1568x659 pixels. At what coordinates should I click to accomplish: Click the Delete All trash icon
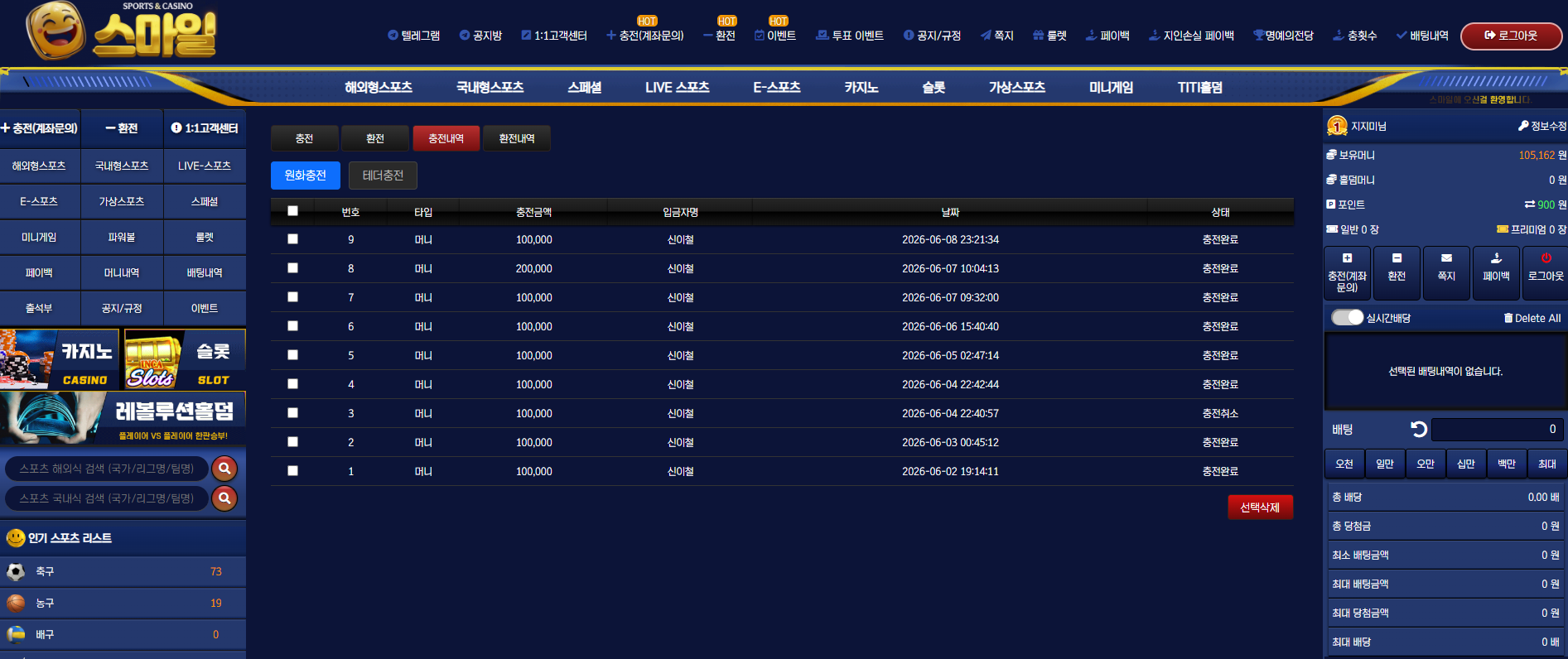point(1508,318)
